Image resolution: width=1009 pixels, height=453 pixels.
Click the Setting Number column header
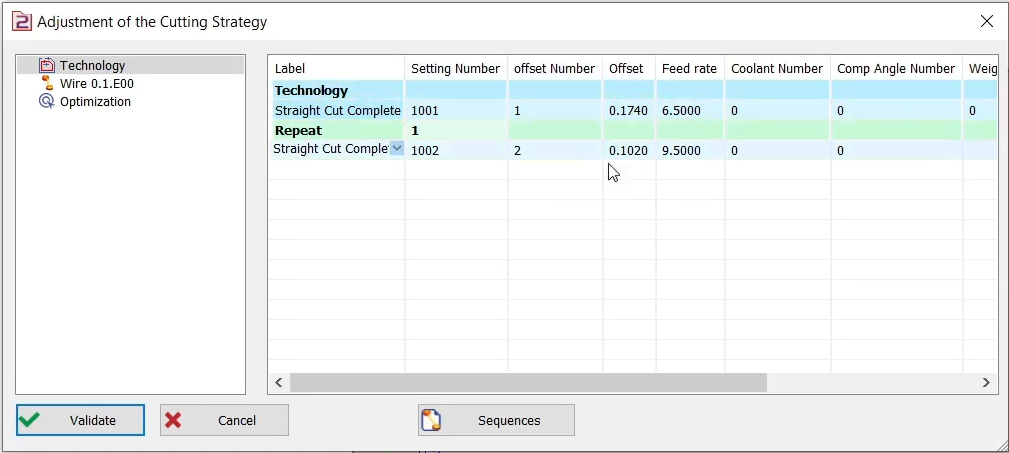pyautogui.click(x=455, y=68)
